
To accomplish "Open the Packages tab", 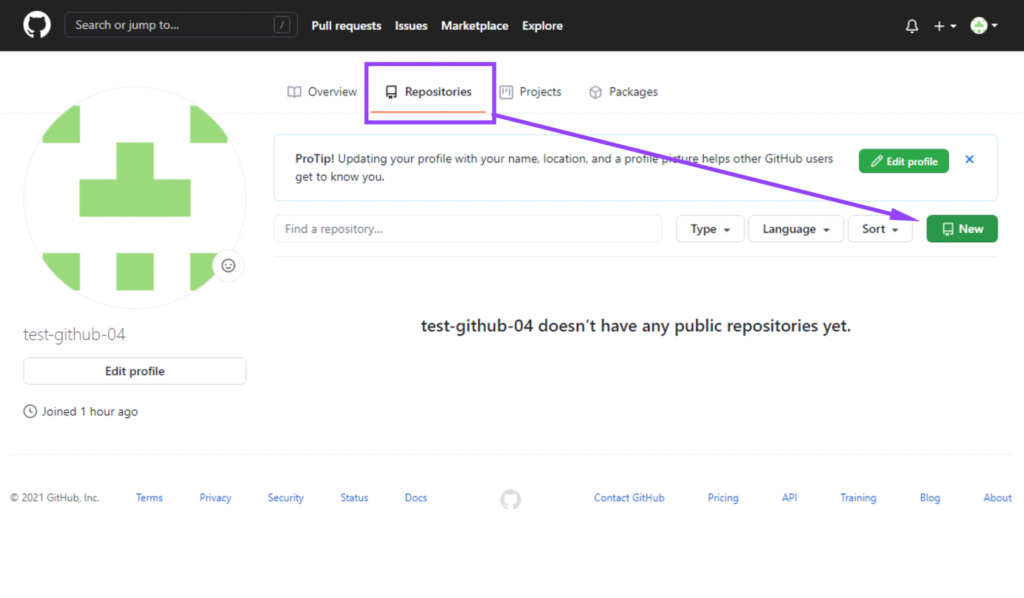I will (x=623, y=92).
